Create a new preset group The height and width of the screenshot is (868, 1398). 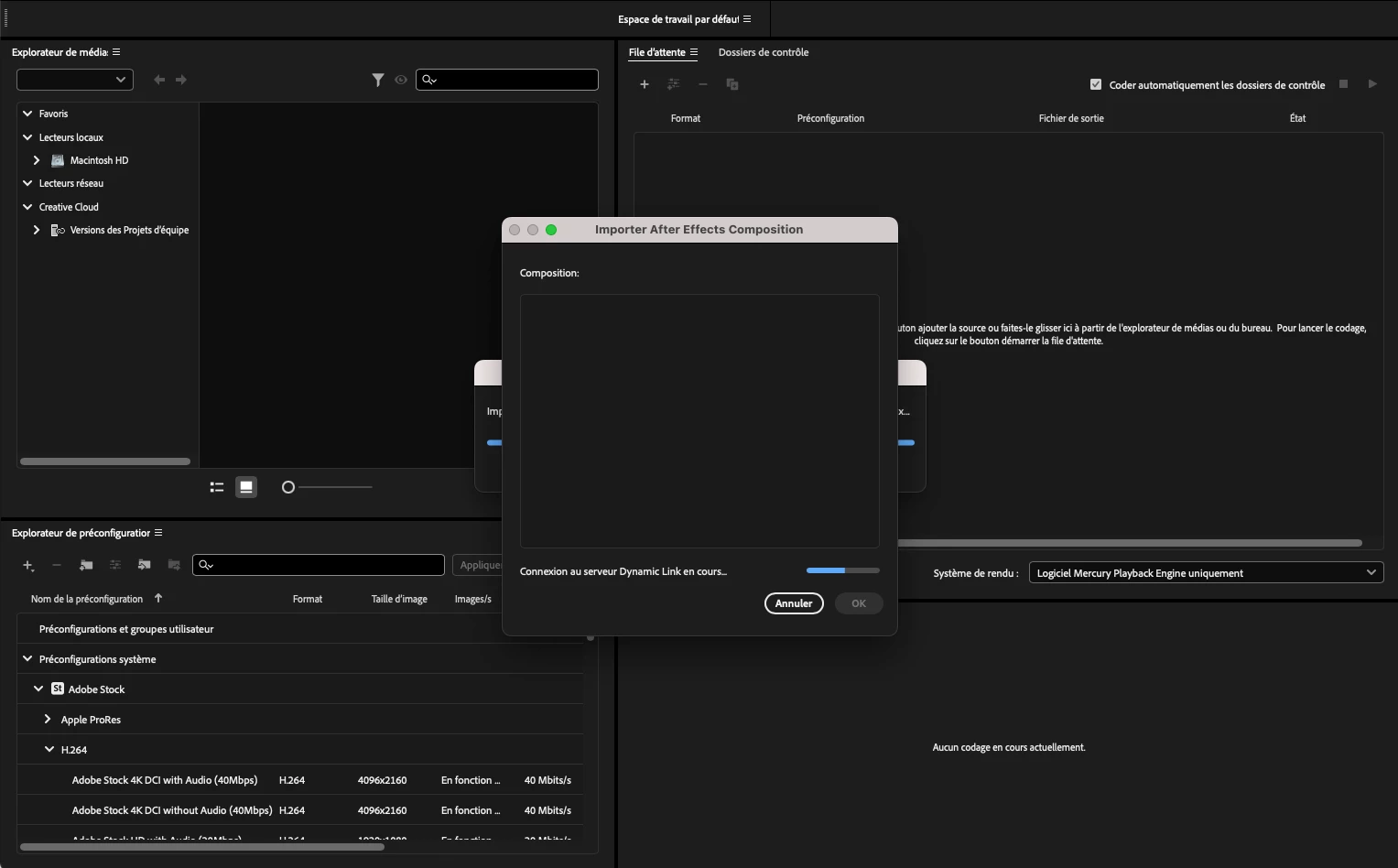pos(86,566)
